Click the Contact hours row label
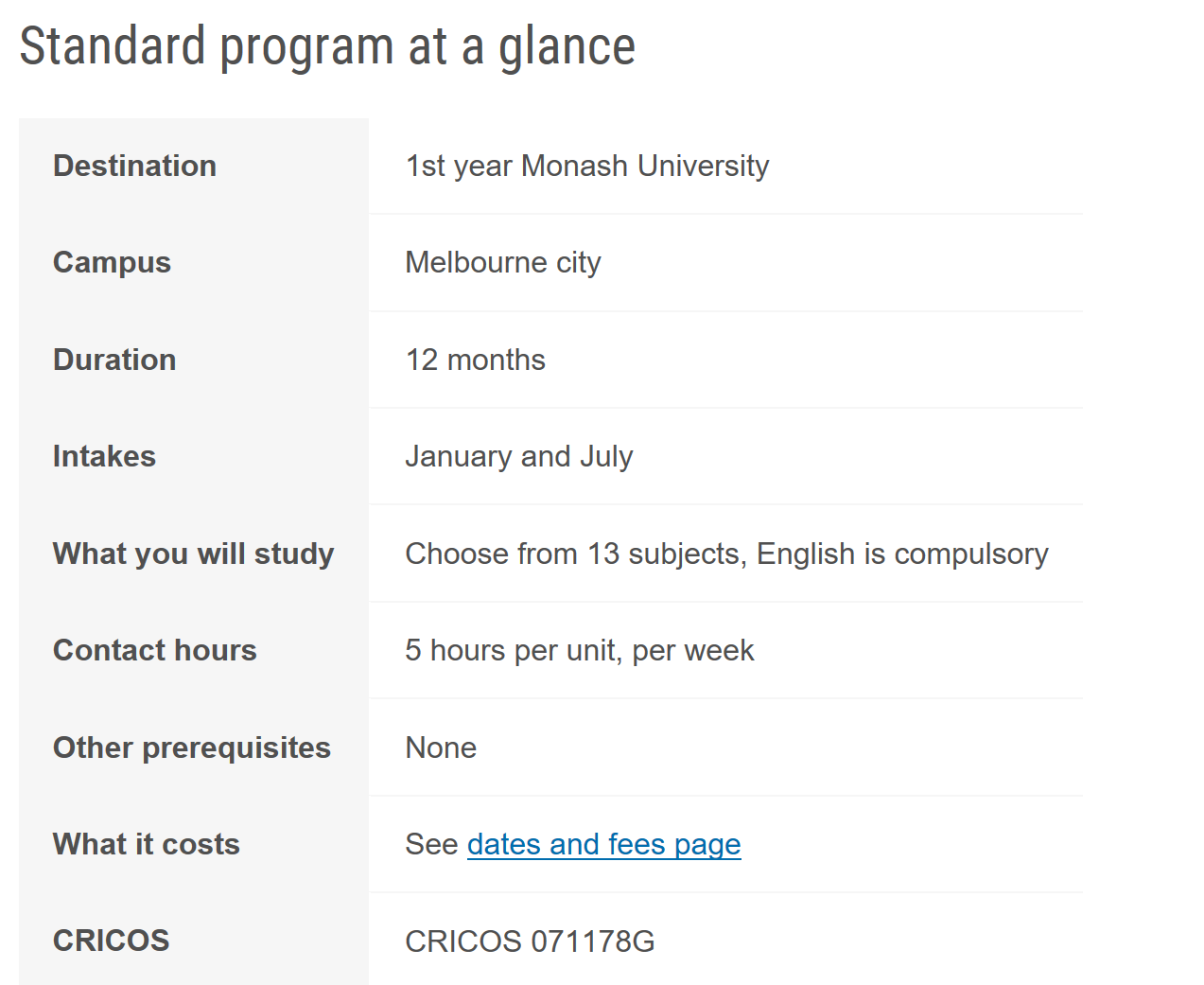1204x985 pixels. pyautogui.click(x=155, y=650)
